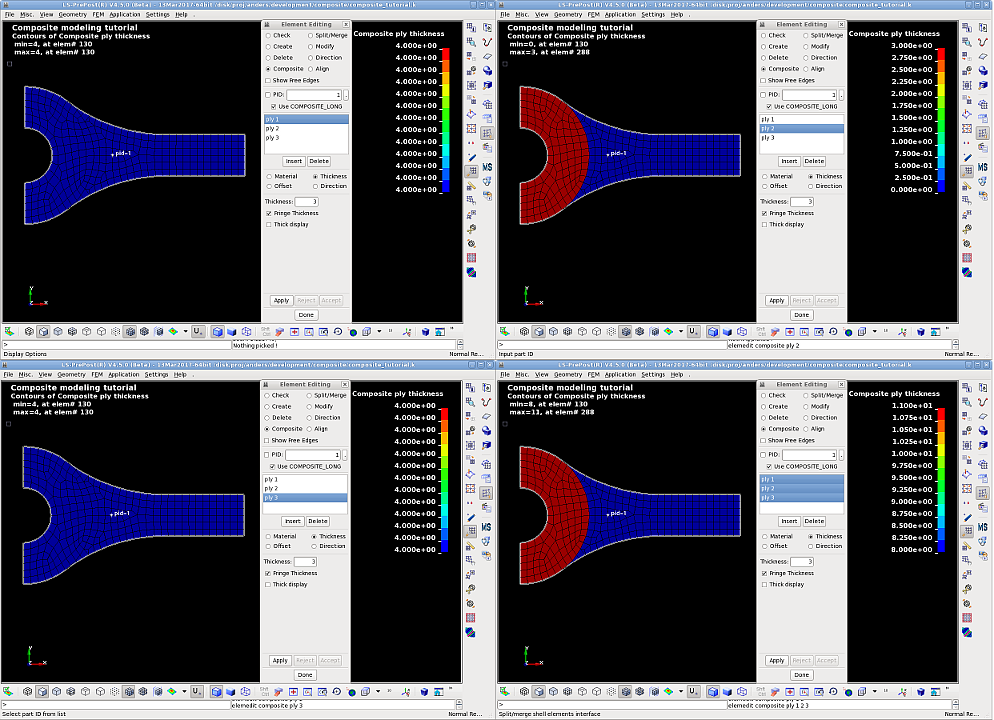Click the MS icon in bottom-right window's right toolbar
Image resolution: width=994 pixels, height=720 pixels.
click(982, 526)
